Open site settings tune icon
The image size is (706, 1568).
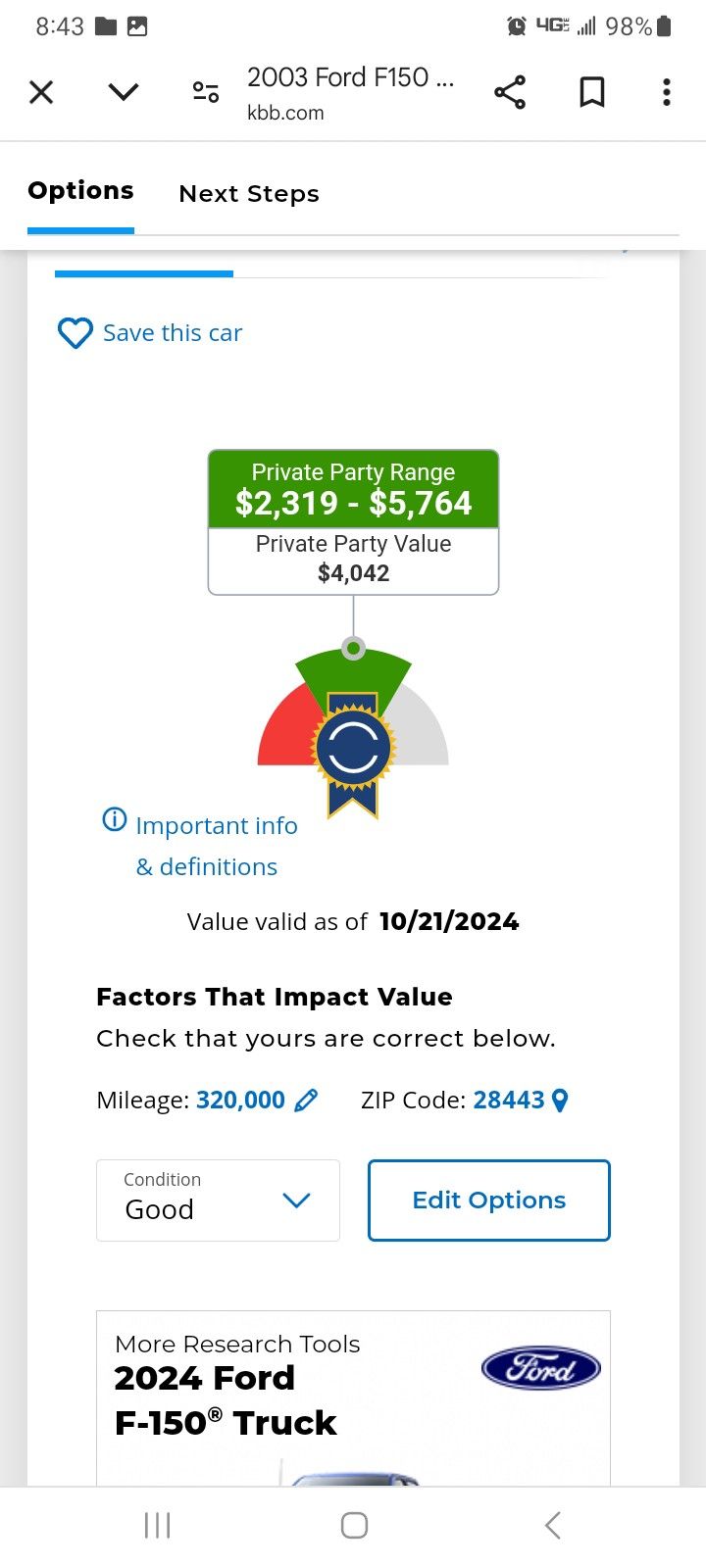tap(206, 92)
